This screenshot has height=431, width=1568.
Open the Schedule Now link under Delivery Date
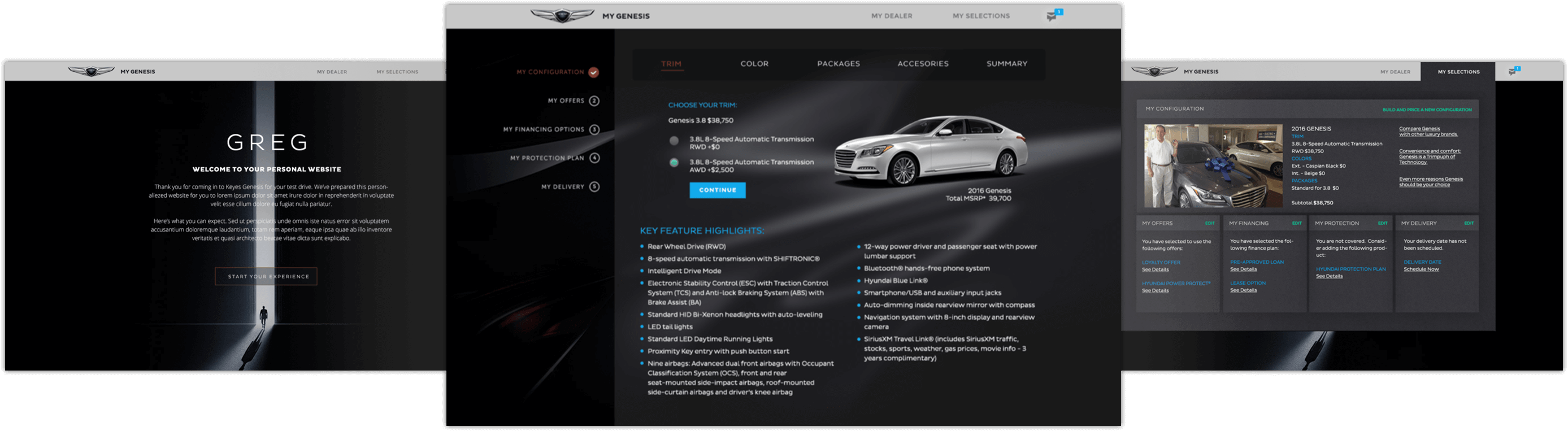1421,269
